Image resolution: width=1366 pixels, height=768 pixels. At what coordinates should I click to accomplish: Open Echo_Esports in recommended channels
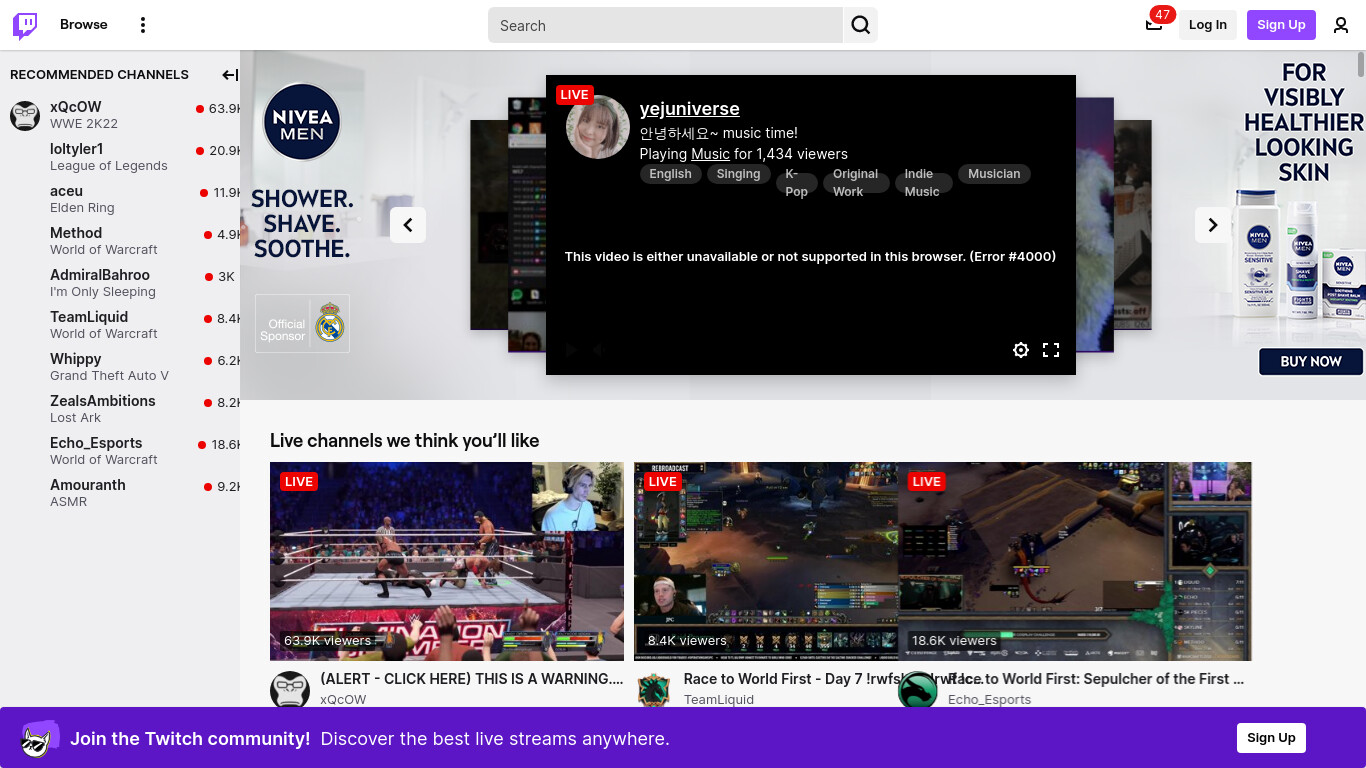[120, 451]
